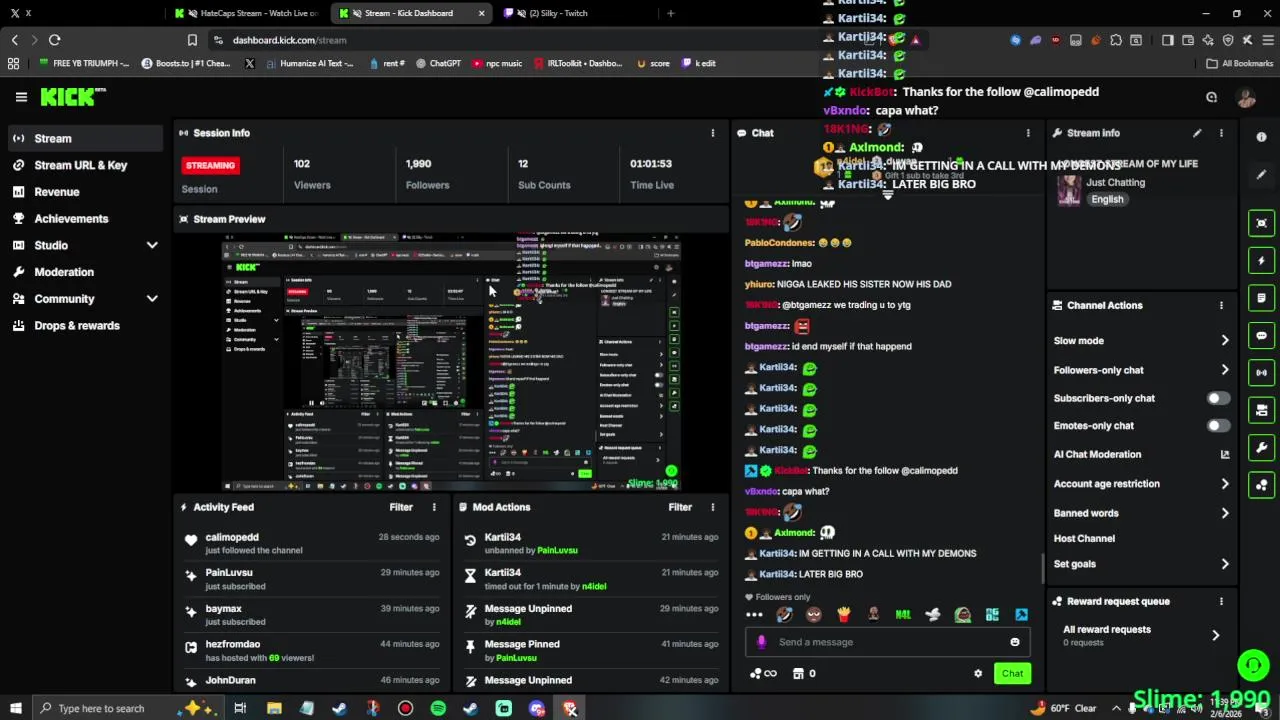1280x720 pixels.
Task: Open AI Chat Moderation external link
Action: pos(1224,454)
